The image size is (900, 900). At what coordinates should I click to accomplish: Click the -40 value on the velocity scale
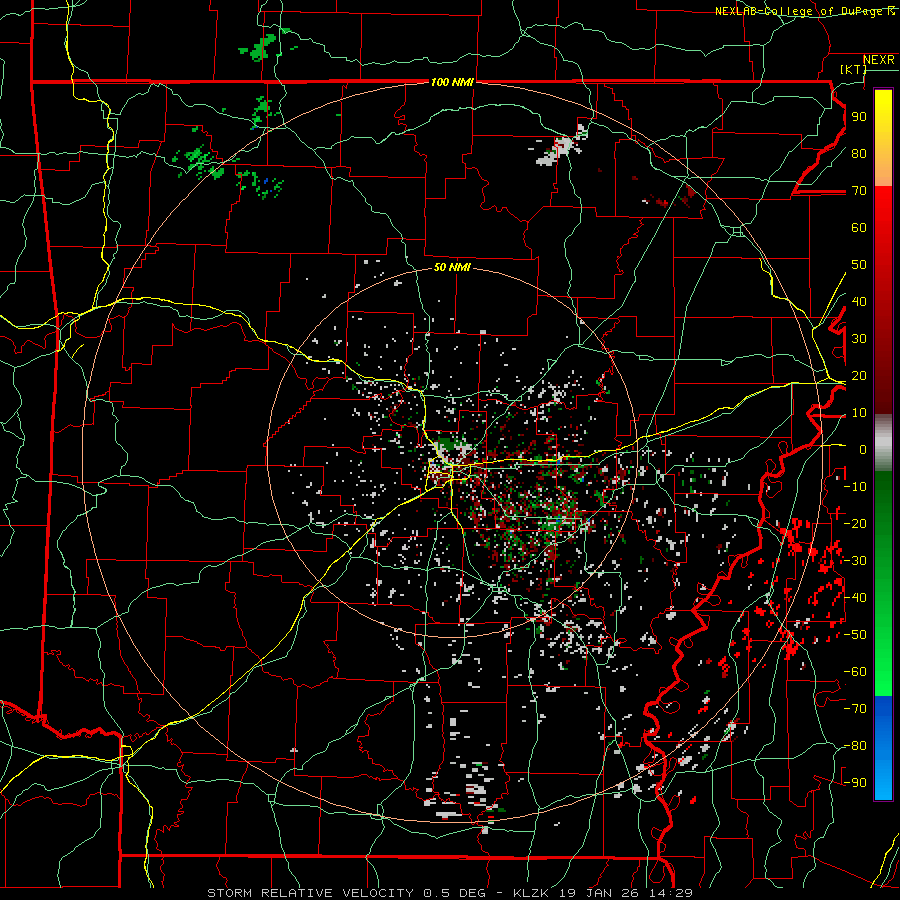(x=855, y=598)
